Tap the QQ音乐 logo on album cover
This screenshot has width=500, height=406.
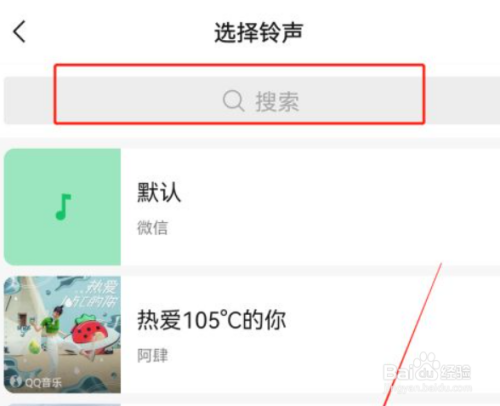[36, 382]
